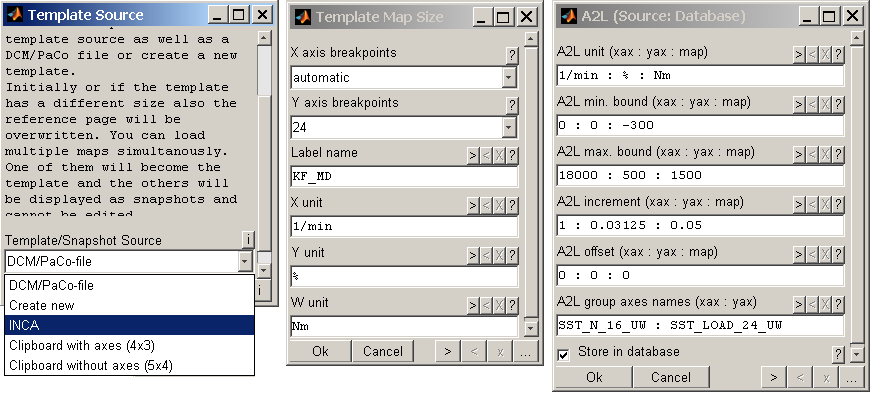Click the '?' help beside X unit
Screen dimensions: 872x398
click(512, 206)
